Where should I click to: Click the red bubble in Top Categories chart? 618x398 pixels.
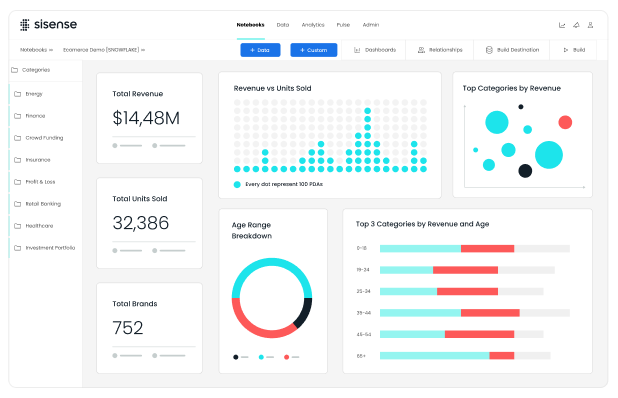pyautogui.click(x=565, y=122)
